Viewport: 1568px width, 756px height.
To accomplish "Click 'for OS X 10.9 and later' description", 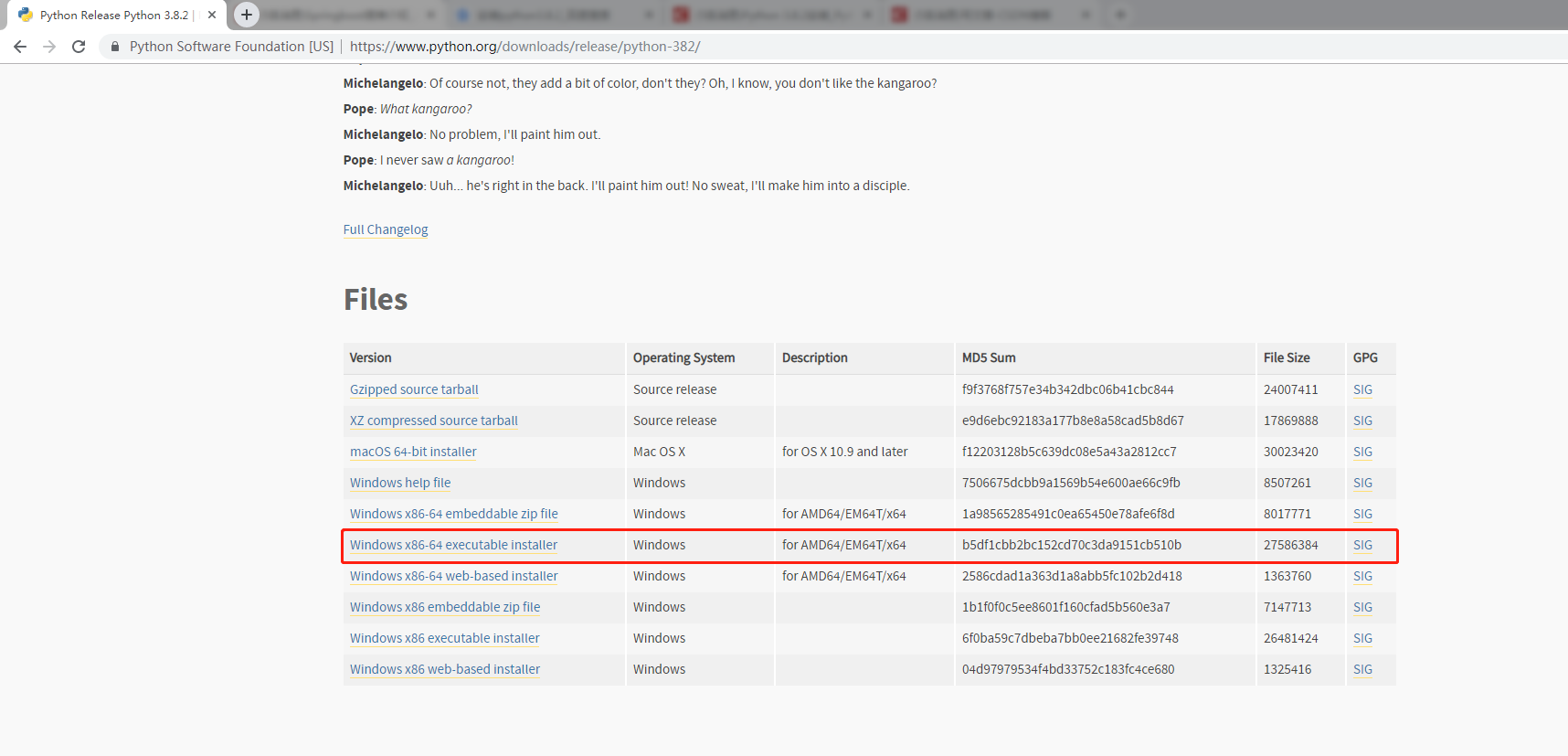I will tap(845, 452).
